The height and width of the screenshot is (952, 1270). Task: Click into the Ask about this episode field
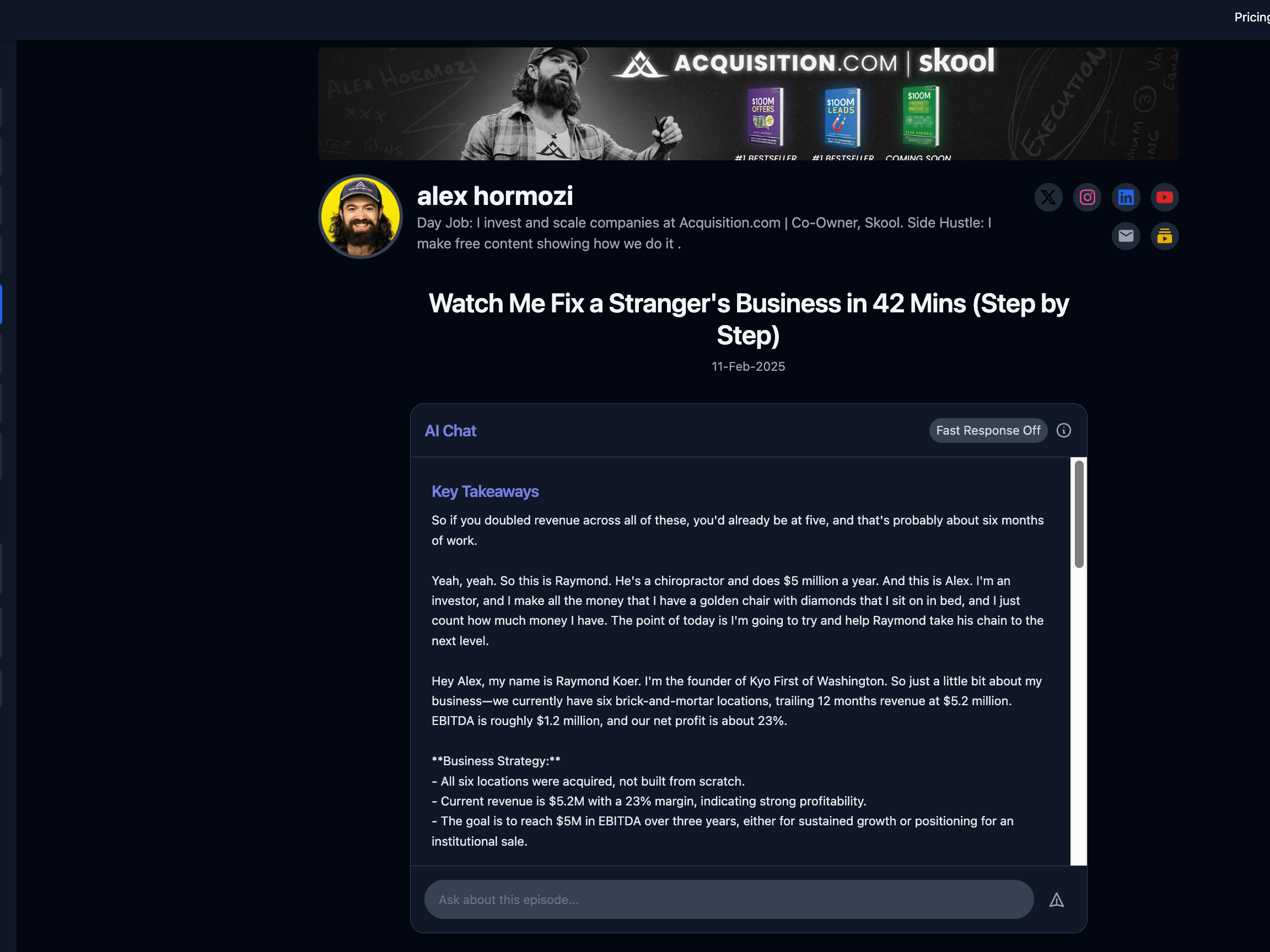pyautogui.click(x=729, y=900)
